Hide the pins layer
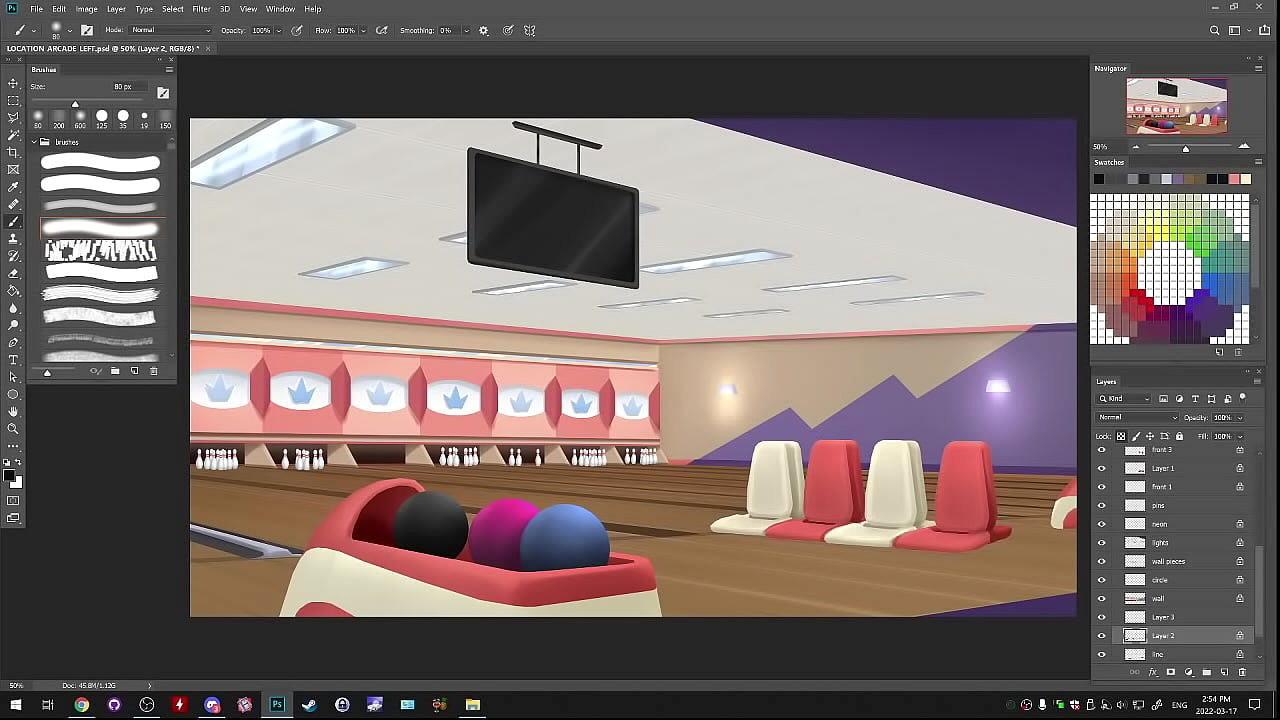The image size is (1280, 720). [x=1102, y=506]
